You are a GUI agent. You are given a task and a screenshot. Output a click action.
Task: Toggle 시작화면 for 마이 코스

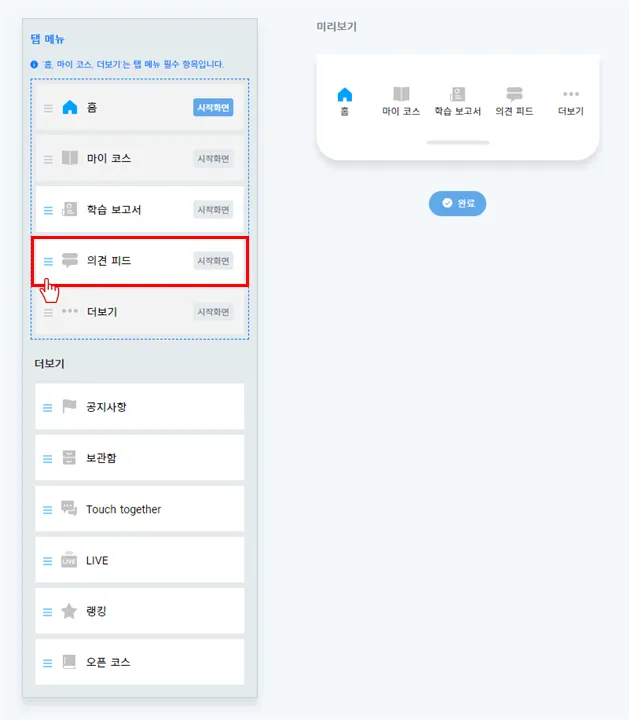point(213,159)
